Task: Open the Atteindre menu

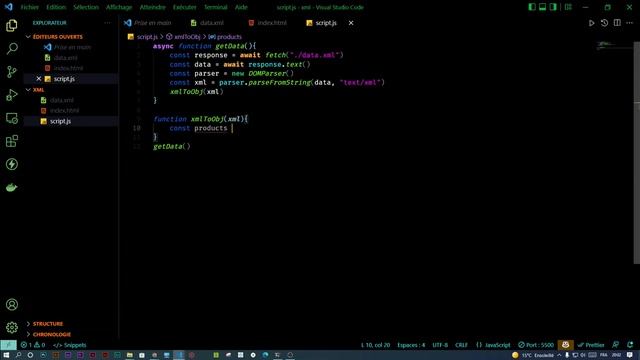Action: tap(152, 7)
